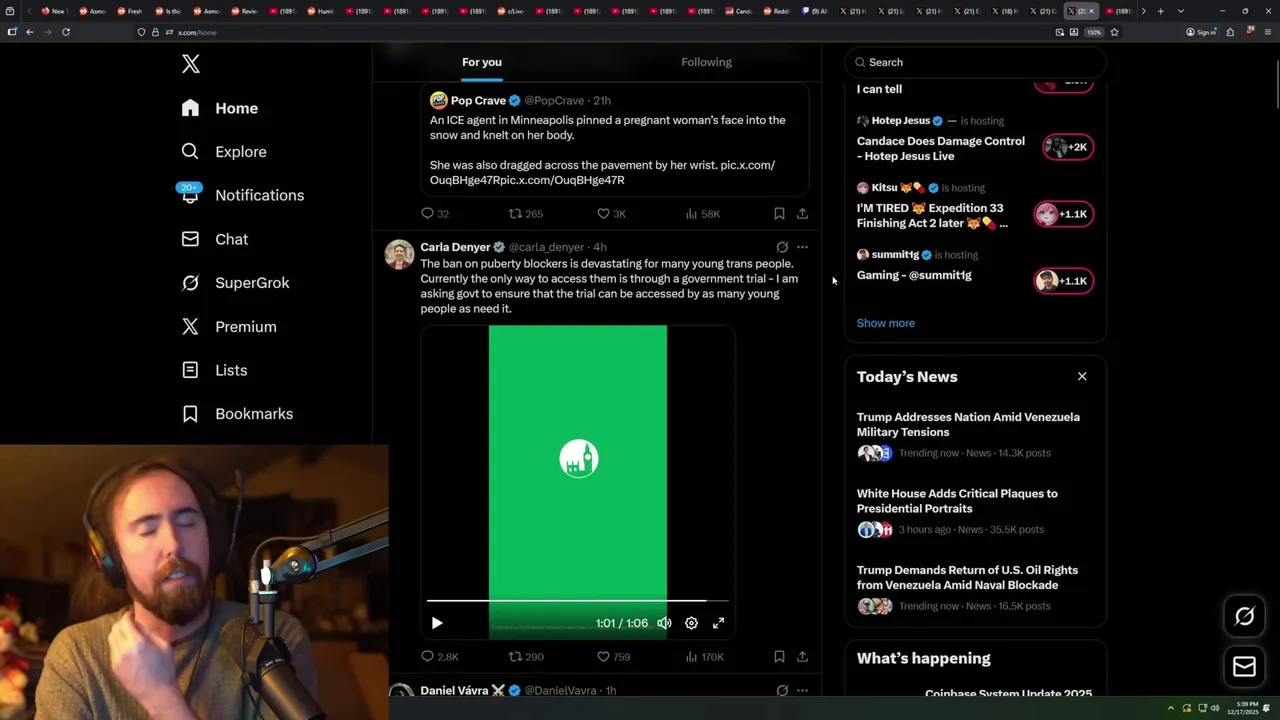Play the Carla Denyer video

pos(437,623)
